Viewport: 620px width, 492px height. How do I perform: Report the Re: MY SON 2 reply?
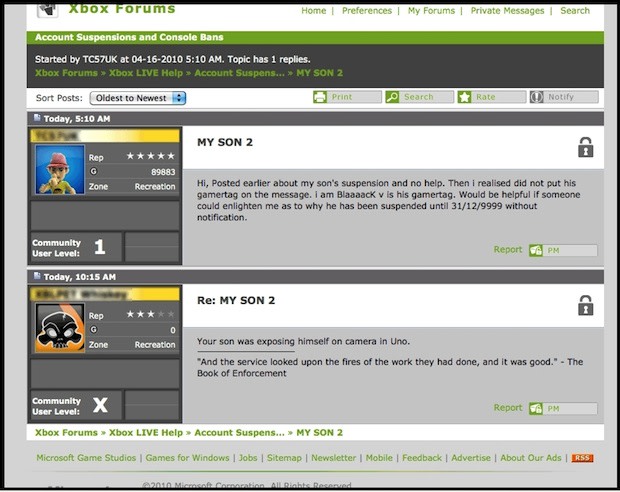pos(508,408)
